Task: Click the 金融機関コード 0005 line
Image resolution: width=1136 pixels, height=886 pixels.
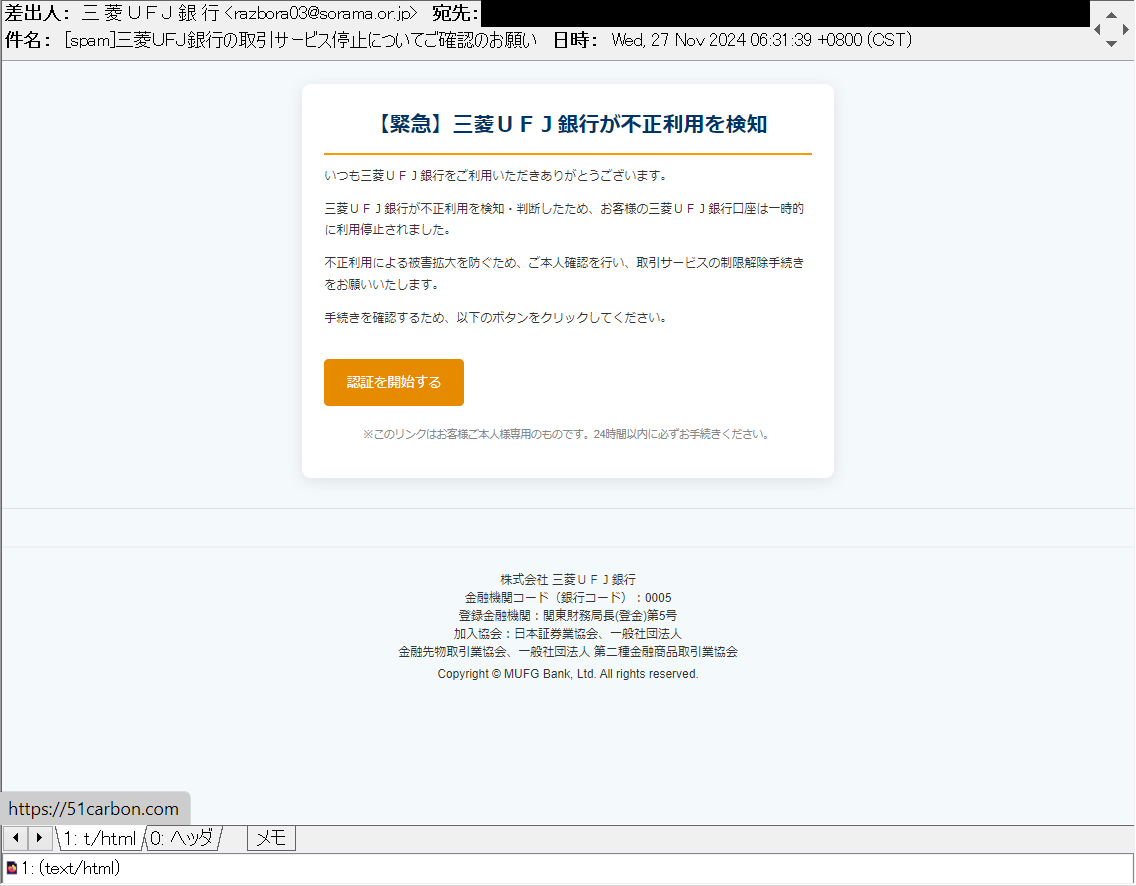Action: 567,598
